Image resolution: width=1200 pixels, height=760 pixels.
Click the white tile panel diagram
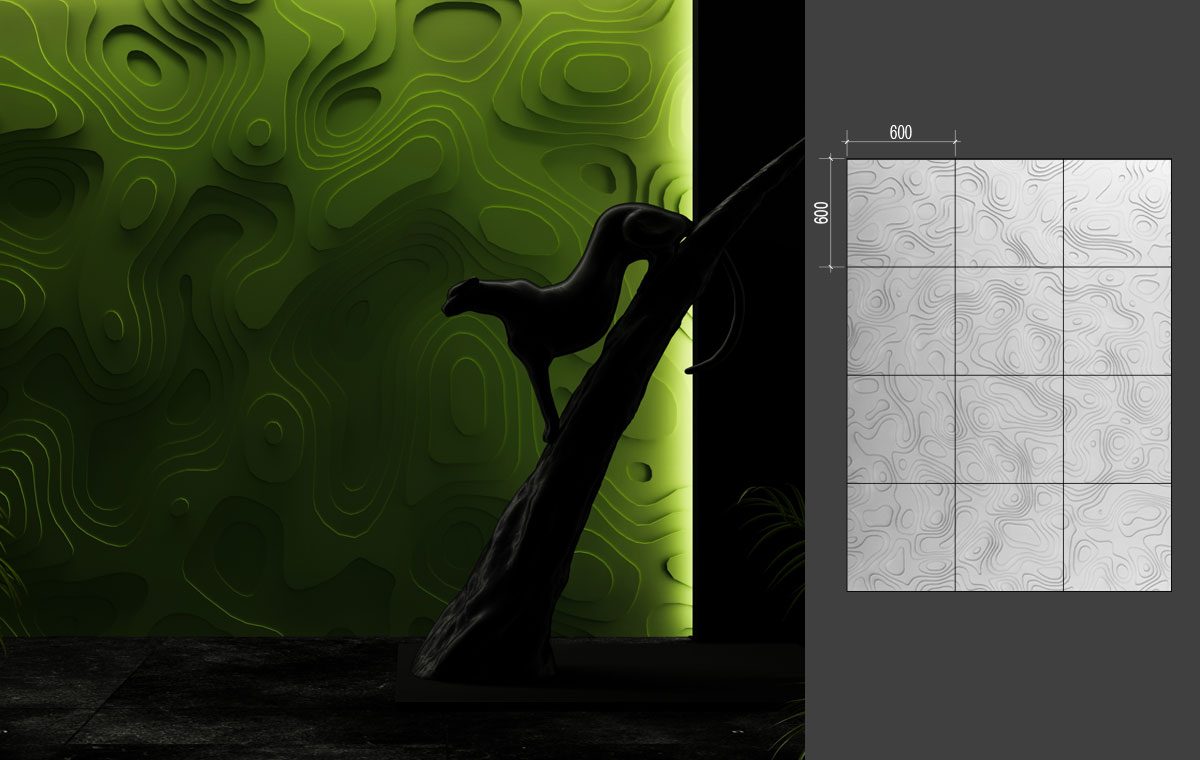tap(1009, 375)
